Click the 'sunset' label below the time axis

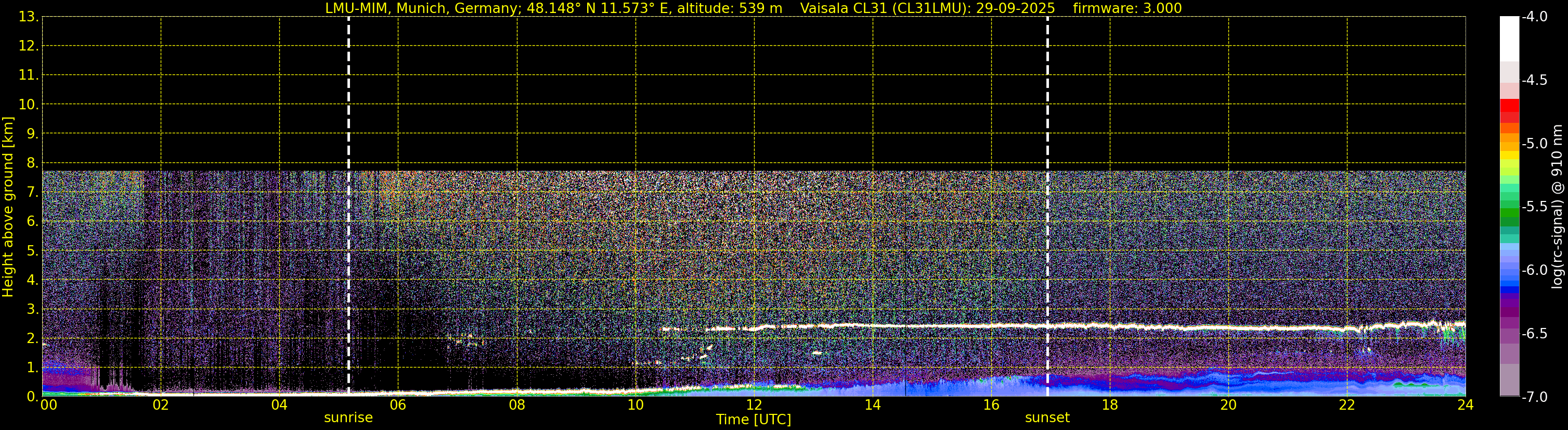click(1047, 418)
